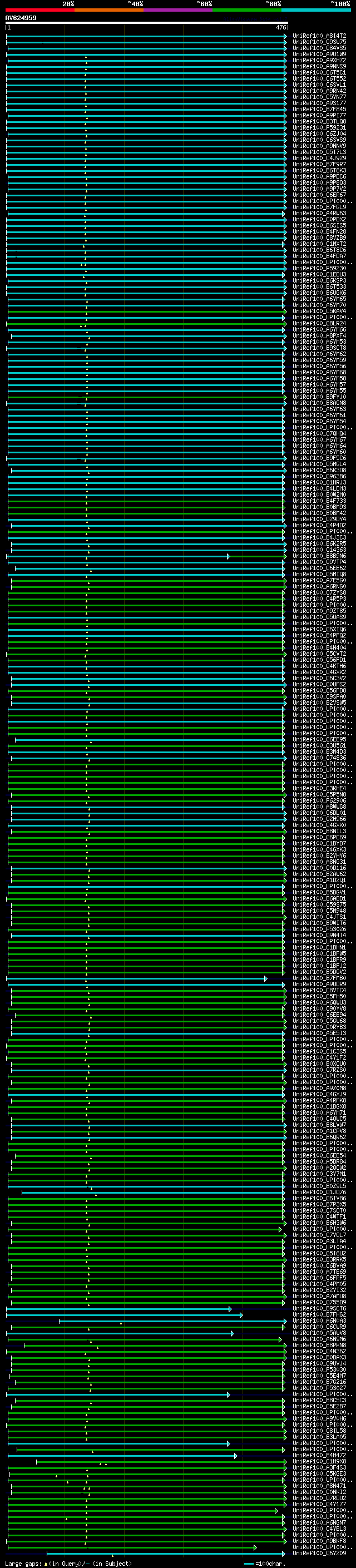Select the purple identity legend segment

[177, 10]
